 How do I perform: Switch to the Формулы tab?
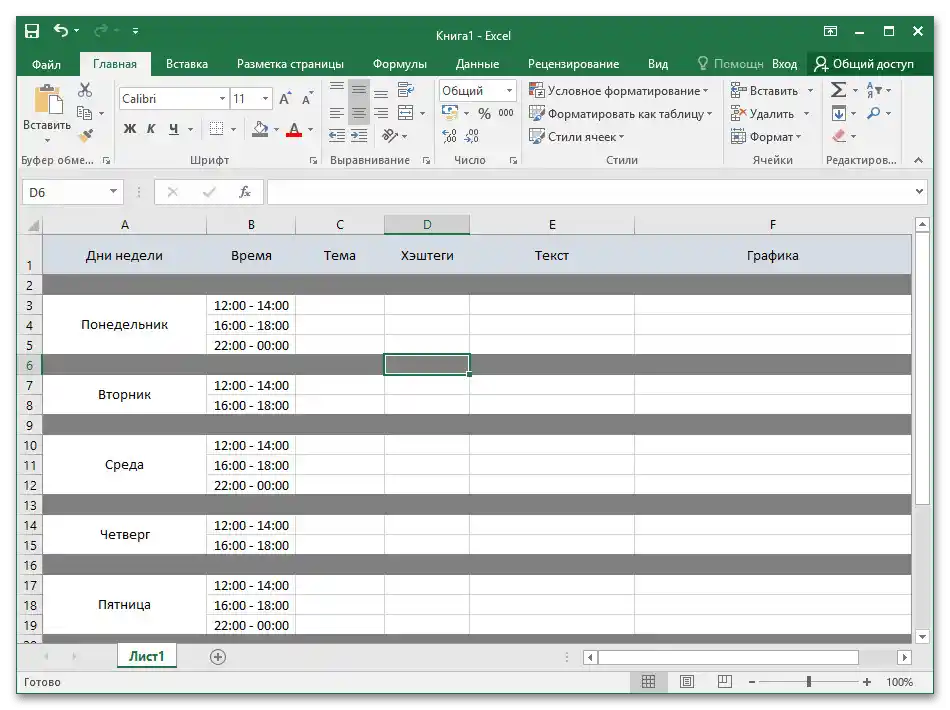400,64
